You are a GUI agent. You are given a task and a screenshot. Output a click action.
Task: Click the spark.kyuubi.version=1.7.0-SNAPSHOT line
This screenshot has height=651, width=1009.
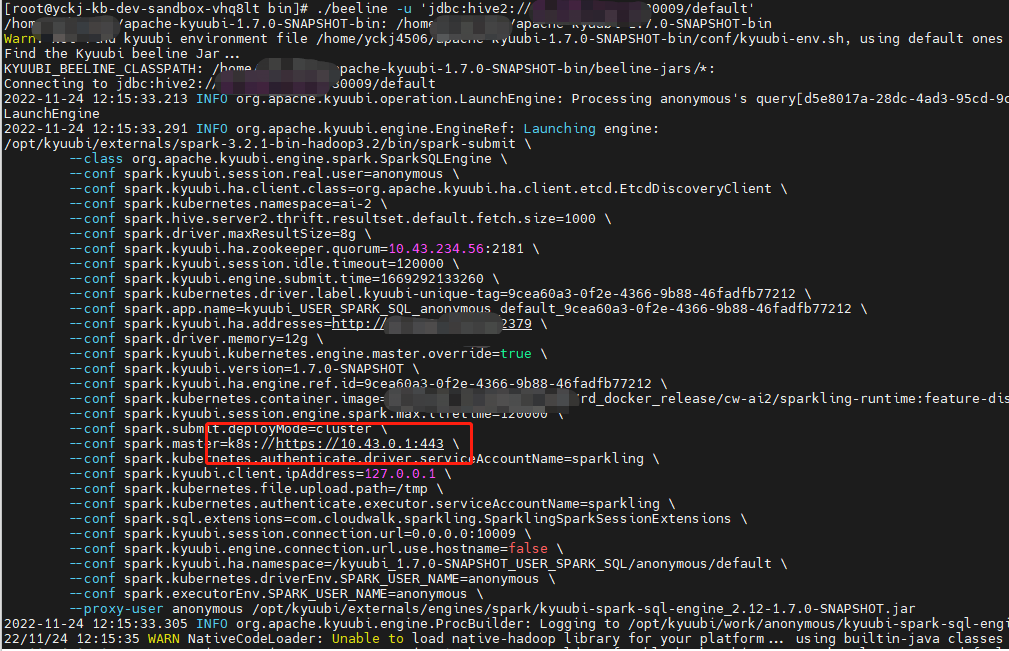245,369
